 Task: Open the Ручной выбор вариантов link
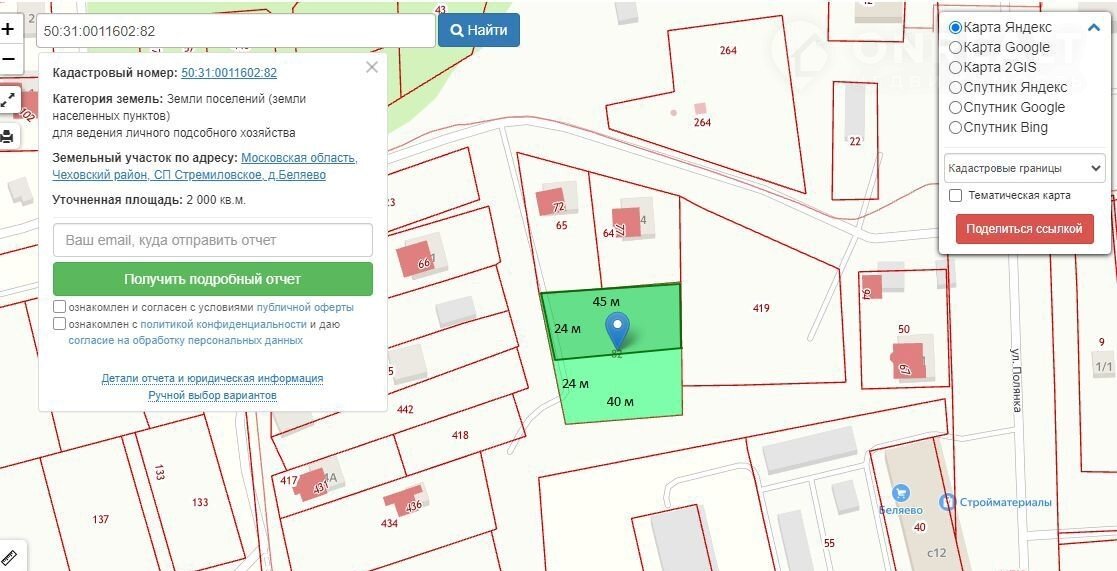(x=212, y=395)
